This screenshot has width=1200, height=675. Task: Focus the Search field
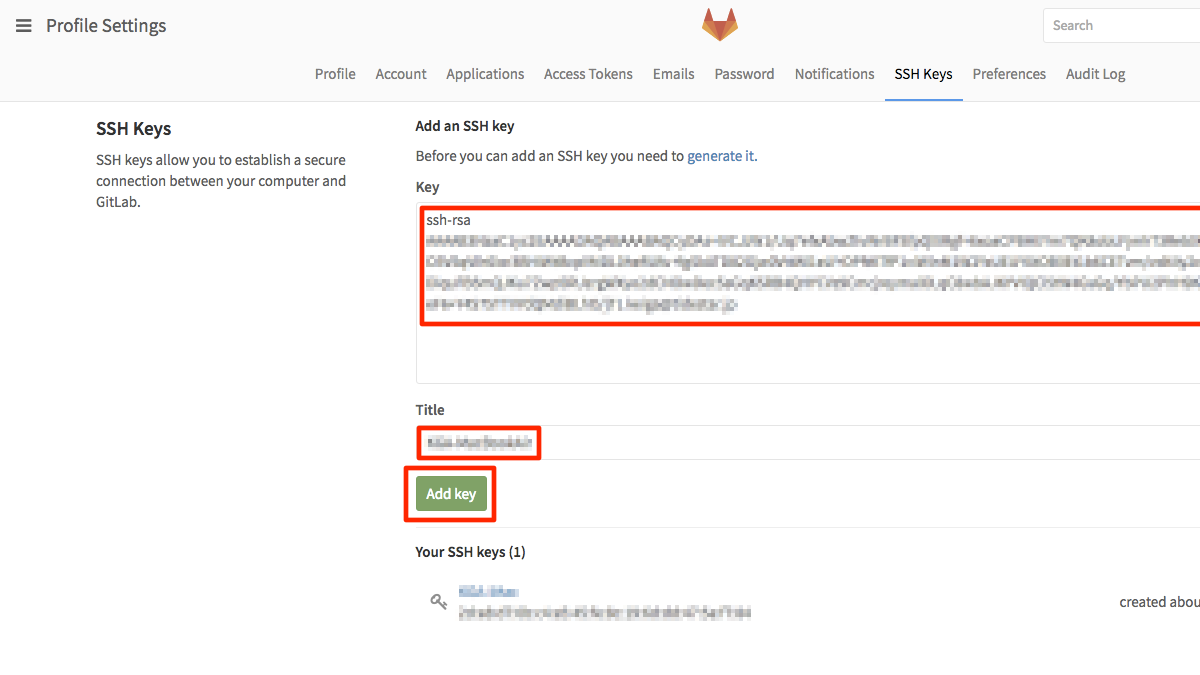1122,26
